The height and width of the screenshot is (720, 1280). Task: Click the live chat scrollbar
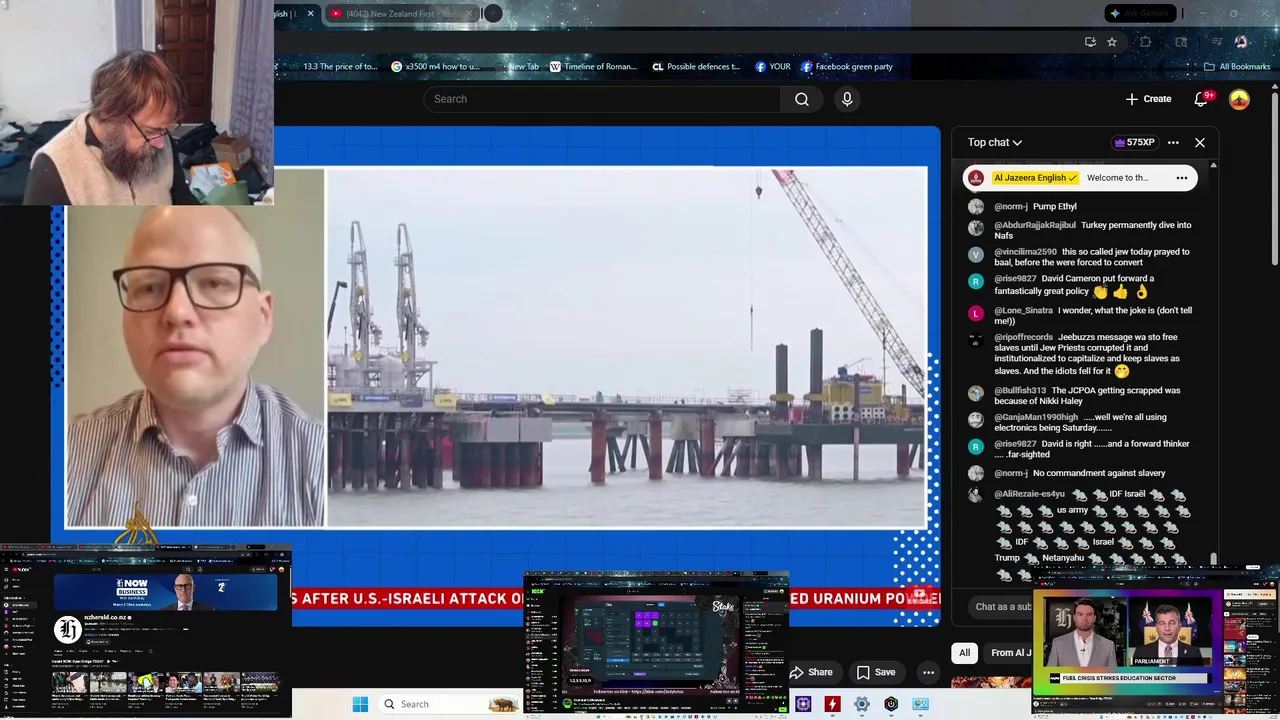pos(1214,558)
